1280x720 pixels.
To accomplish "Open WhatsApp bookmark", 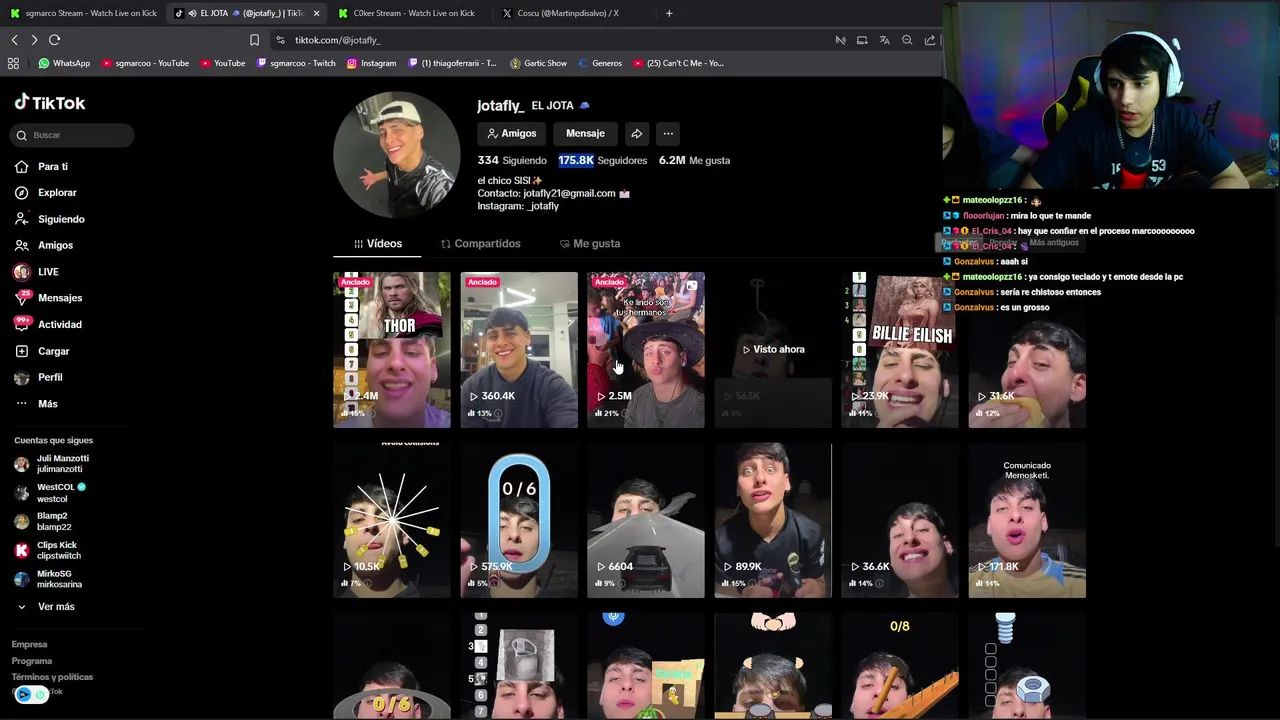I will pyautogui.click(x=64, y=63).
